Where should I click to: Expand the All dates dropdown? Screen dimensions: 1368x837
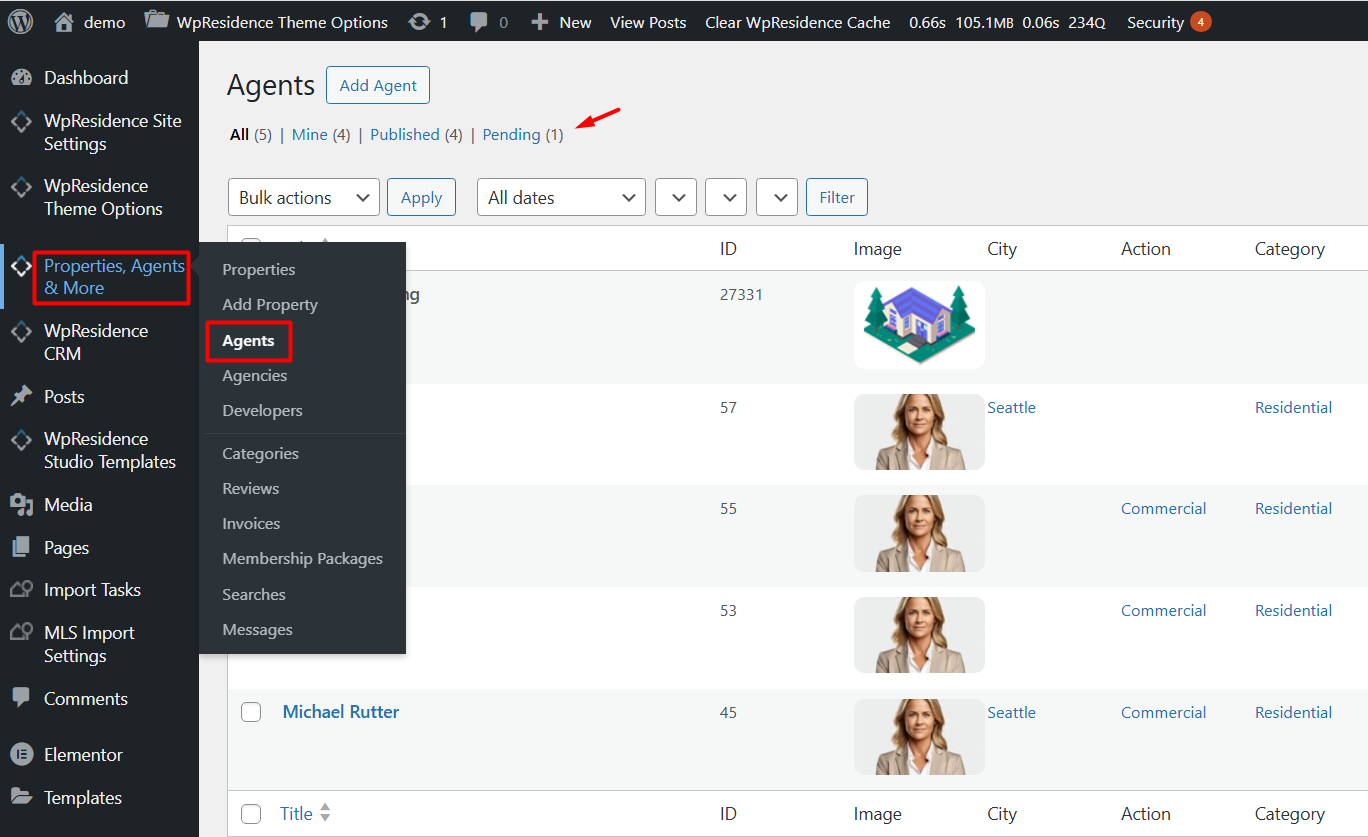tap(561, 198)
